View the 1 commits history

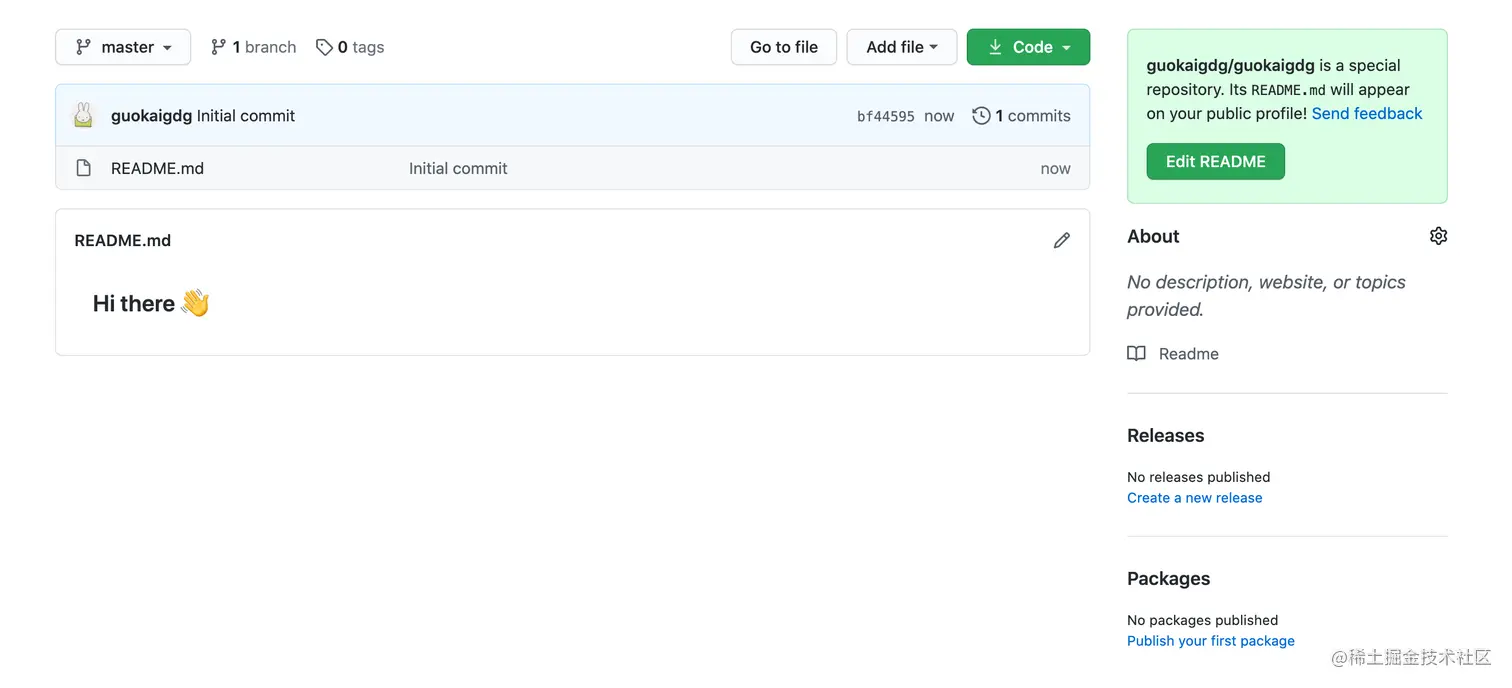pyautogui.click(x=1021, y=116)
